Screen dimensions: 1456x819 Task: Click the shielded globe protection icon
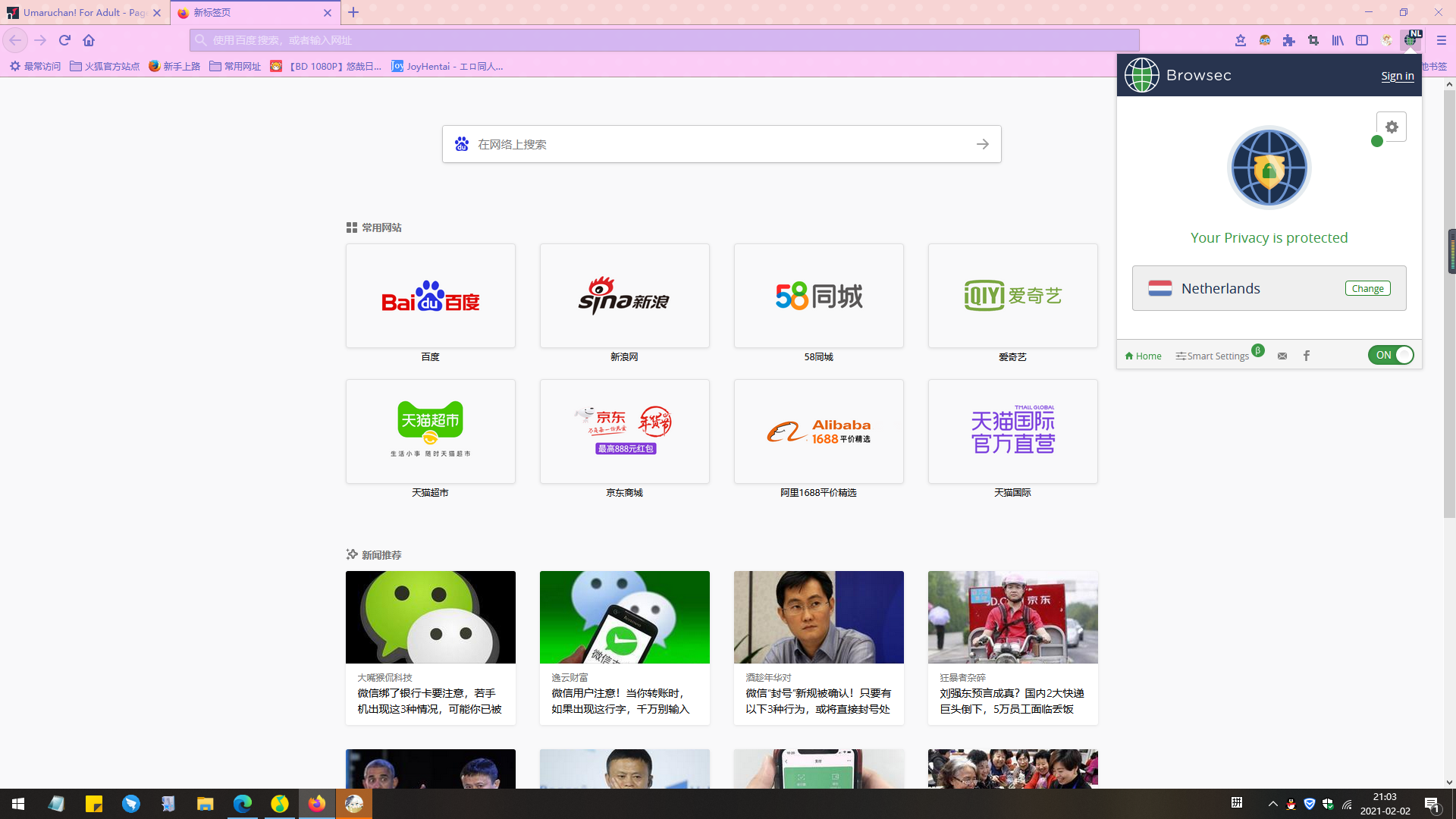coord(1269,168)
